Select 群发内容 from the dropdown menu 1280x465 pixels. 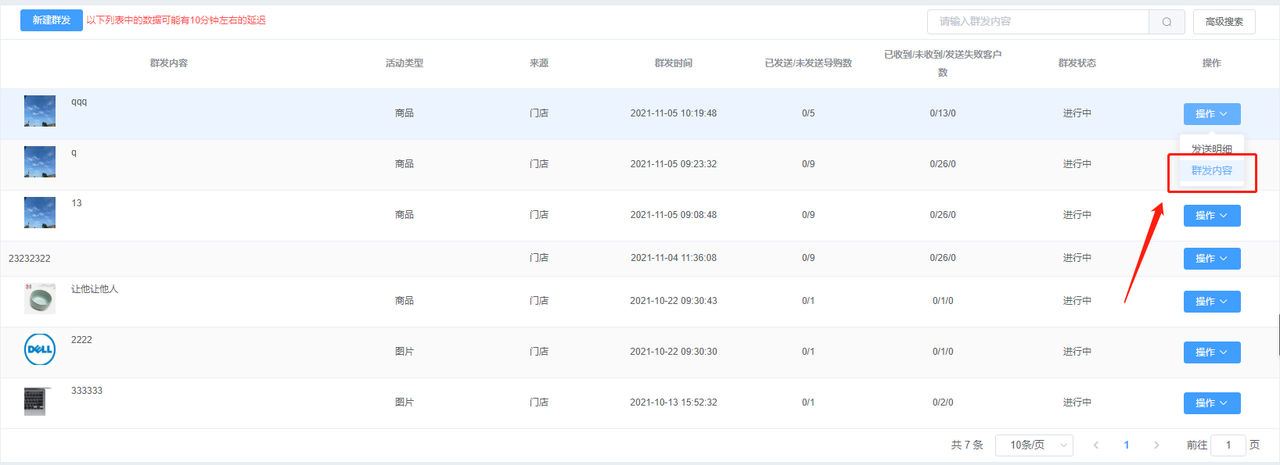click(1211, 171)
